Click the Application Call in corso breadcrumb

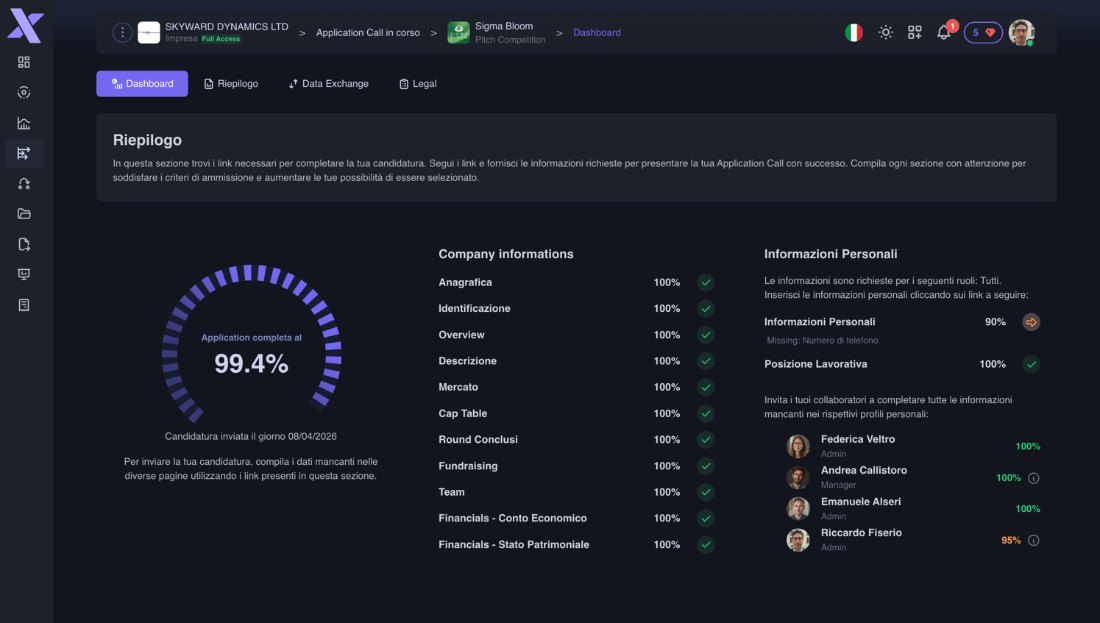(x=368, y=32)
